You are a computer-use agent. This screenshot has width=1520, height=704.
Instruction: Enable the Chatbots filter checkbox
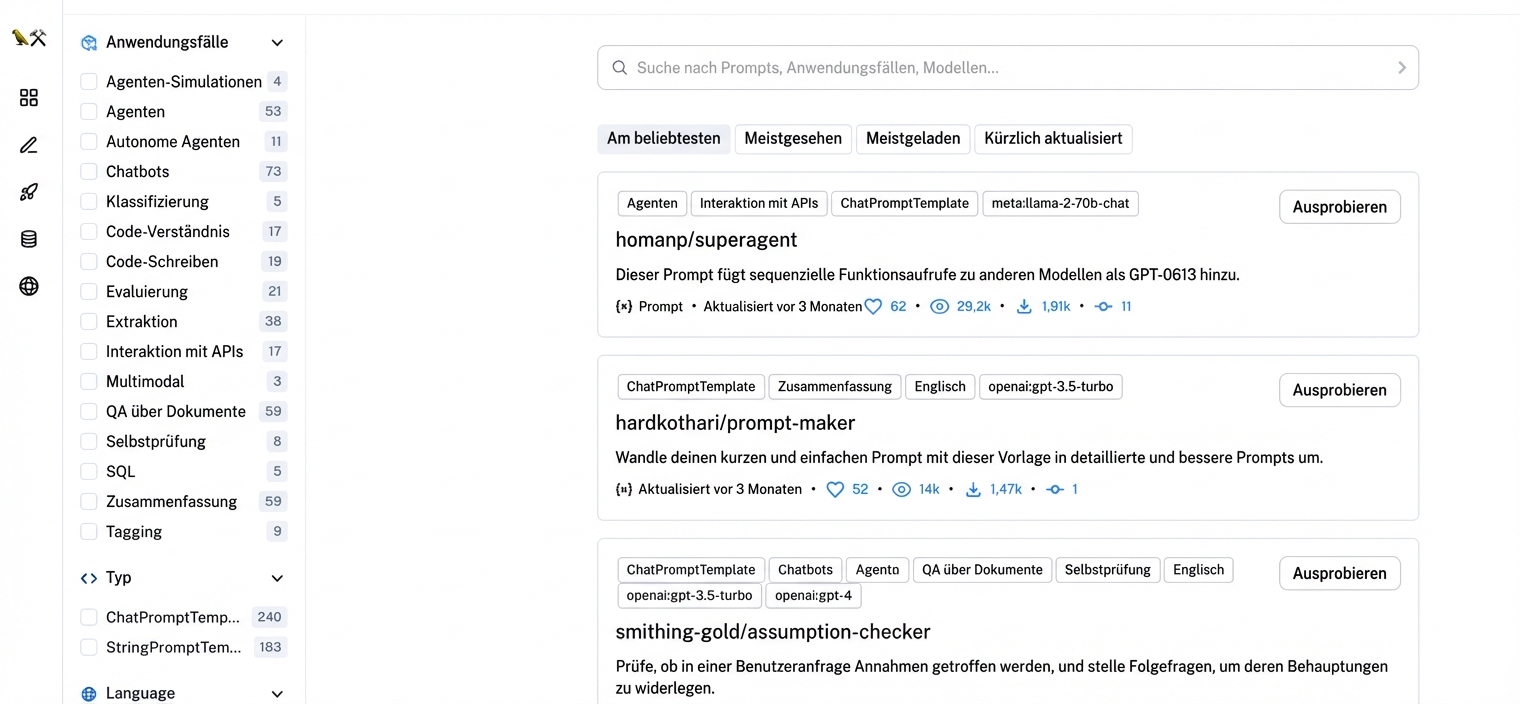[89, 172]
